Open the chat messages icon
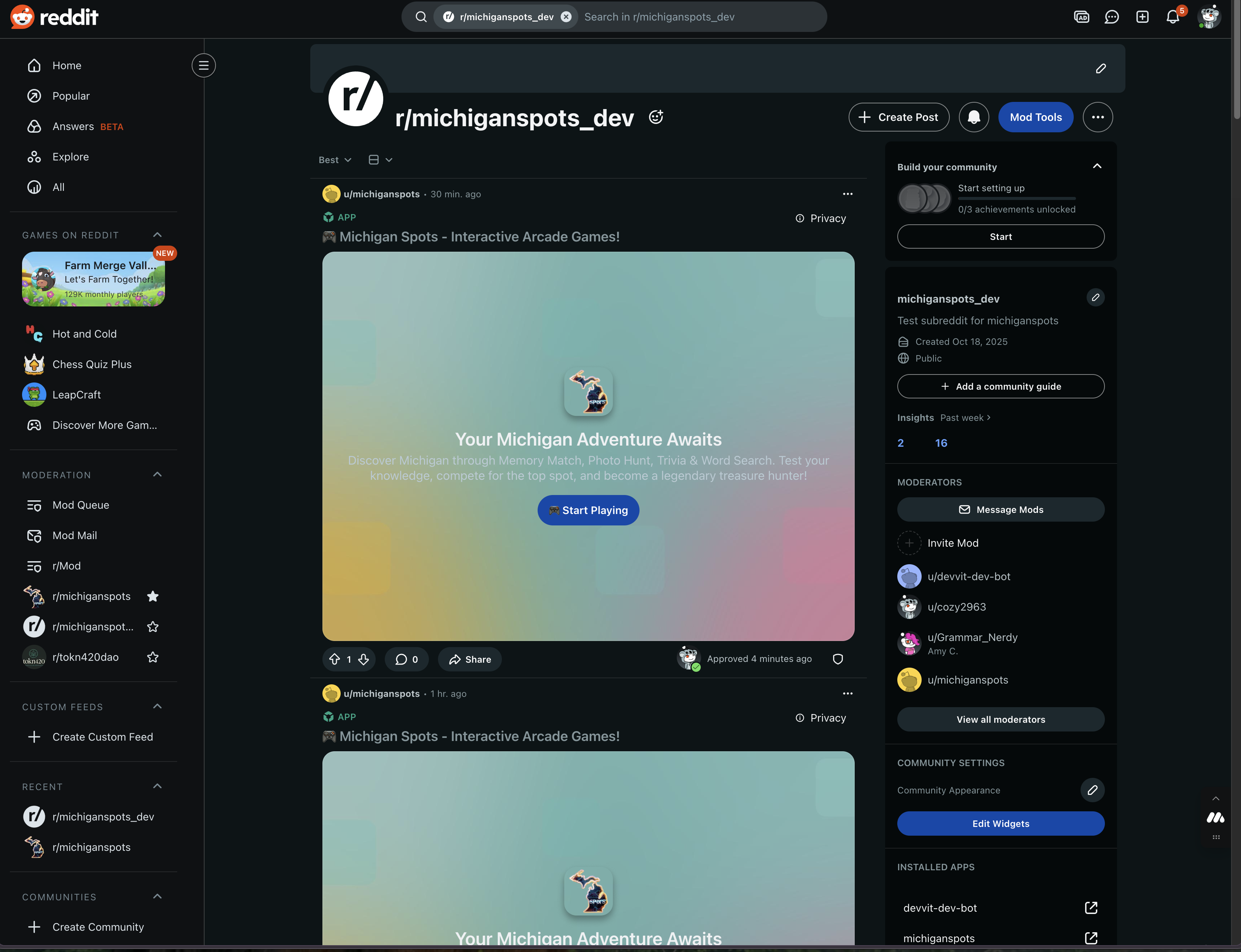 tap(1111, 17)
